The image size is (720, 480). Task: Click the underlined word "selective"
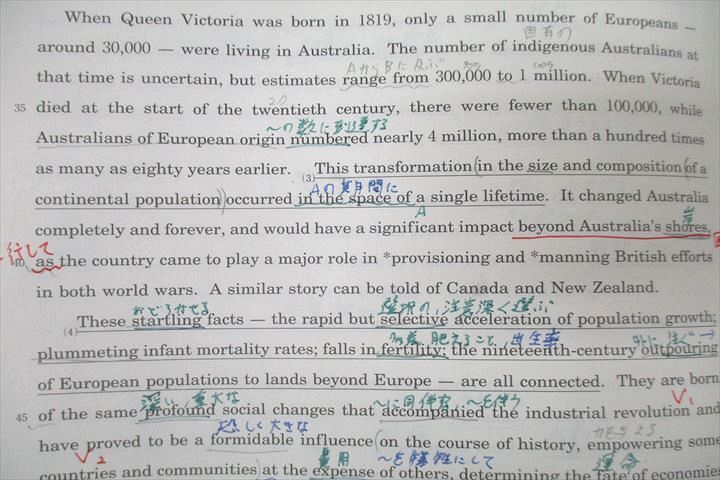(x=414, y=320)
